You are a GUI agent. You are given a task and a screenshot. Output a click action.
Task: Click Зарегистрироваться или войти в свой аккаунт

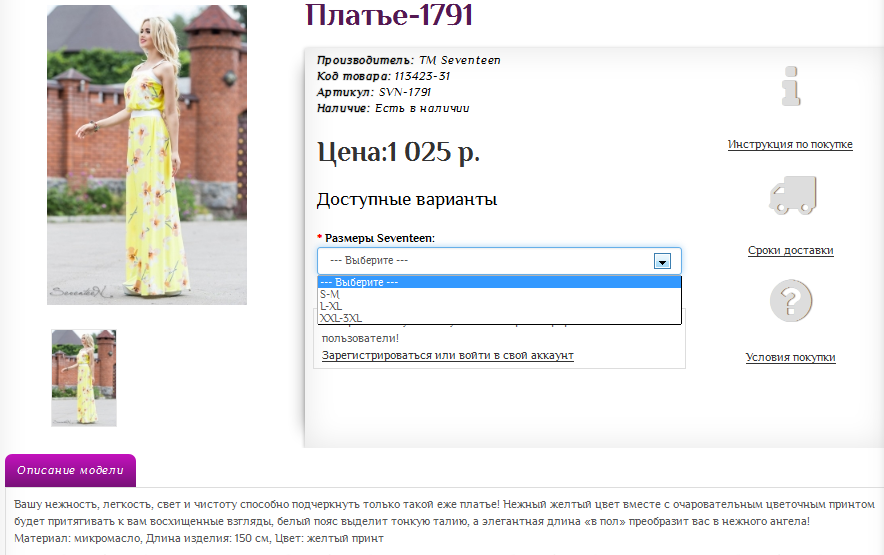pos(448,355)
